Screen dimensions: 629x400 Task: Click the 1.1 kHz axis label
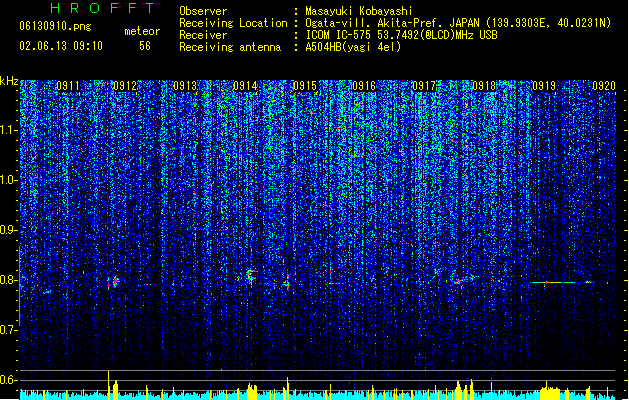[9, 130]
